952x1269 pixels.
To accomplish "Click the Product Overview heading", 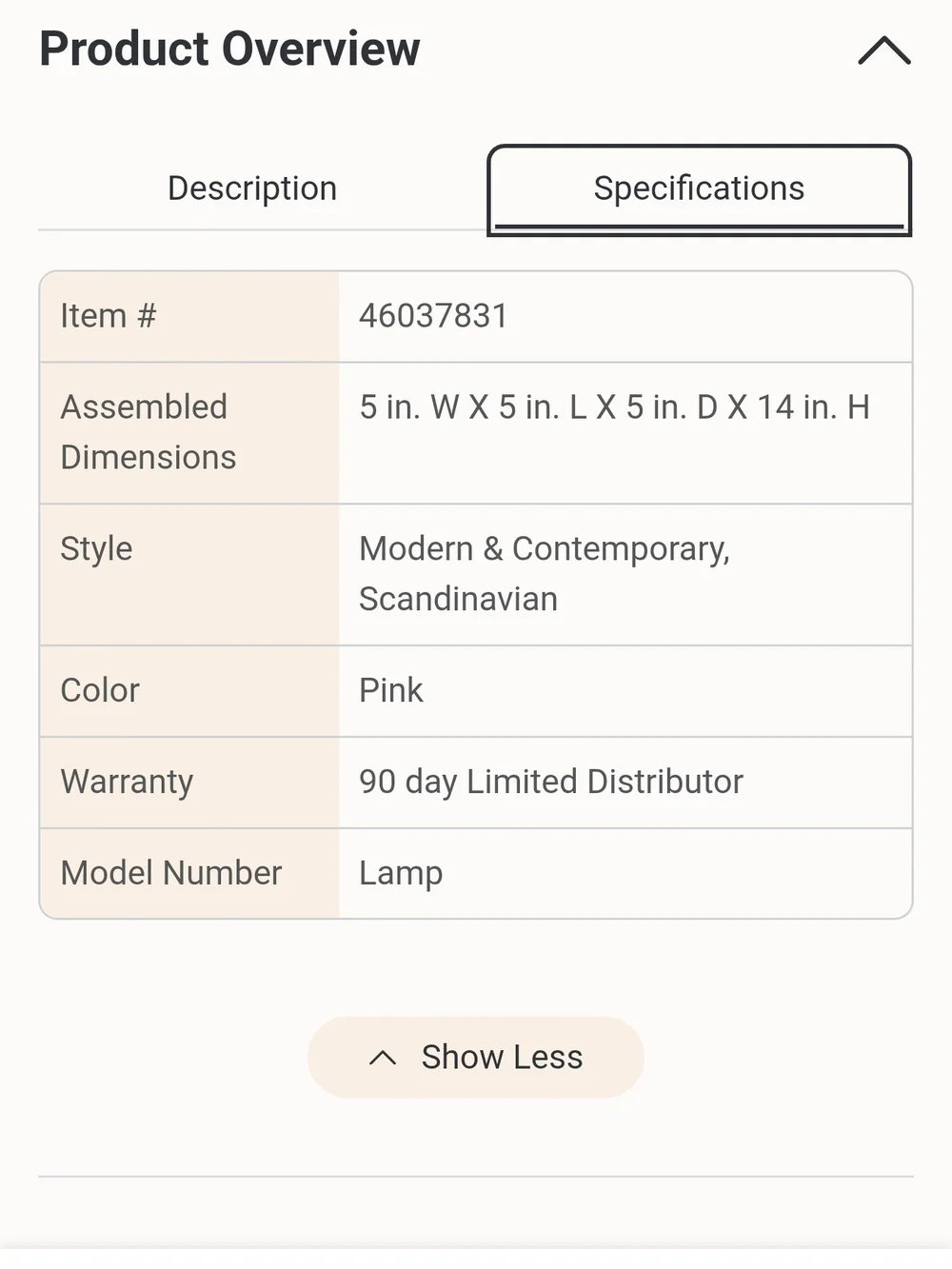I will coord(229,49).
